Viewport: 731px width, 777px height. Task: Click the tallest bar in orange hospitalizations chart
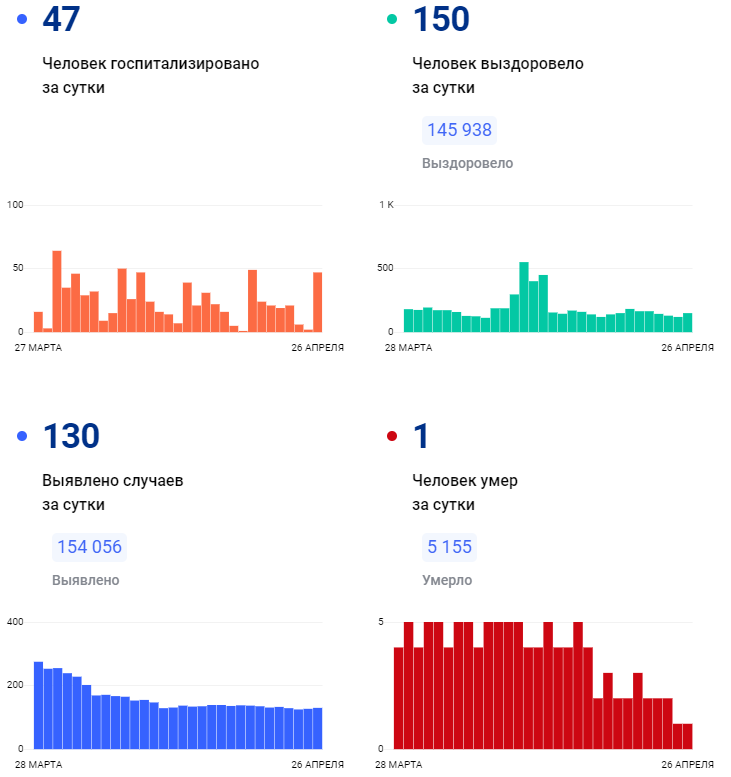coord(57,291)
